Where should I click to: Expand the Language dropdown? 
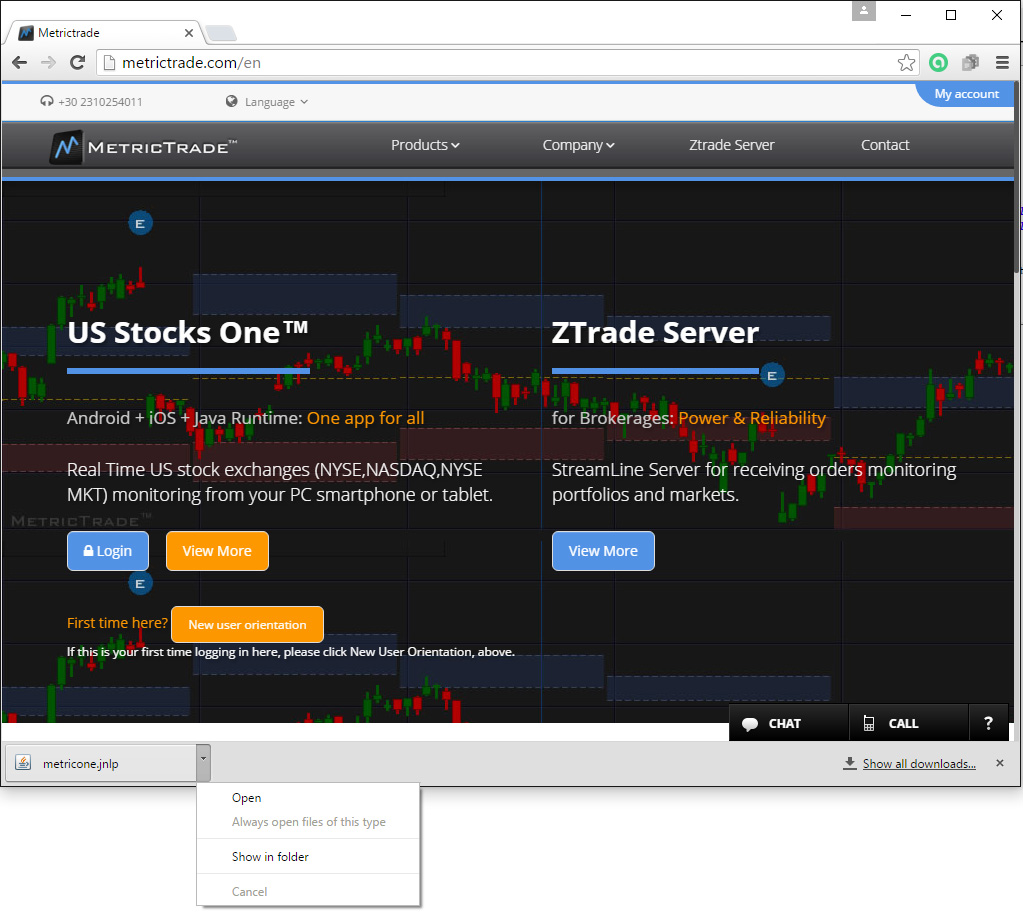pyautogui.click(x=276, y=102)
